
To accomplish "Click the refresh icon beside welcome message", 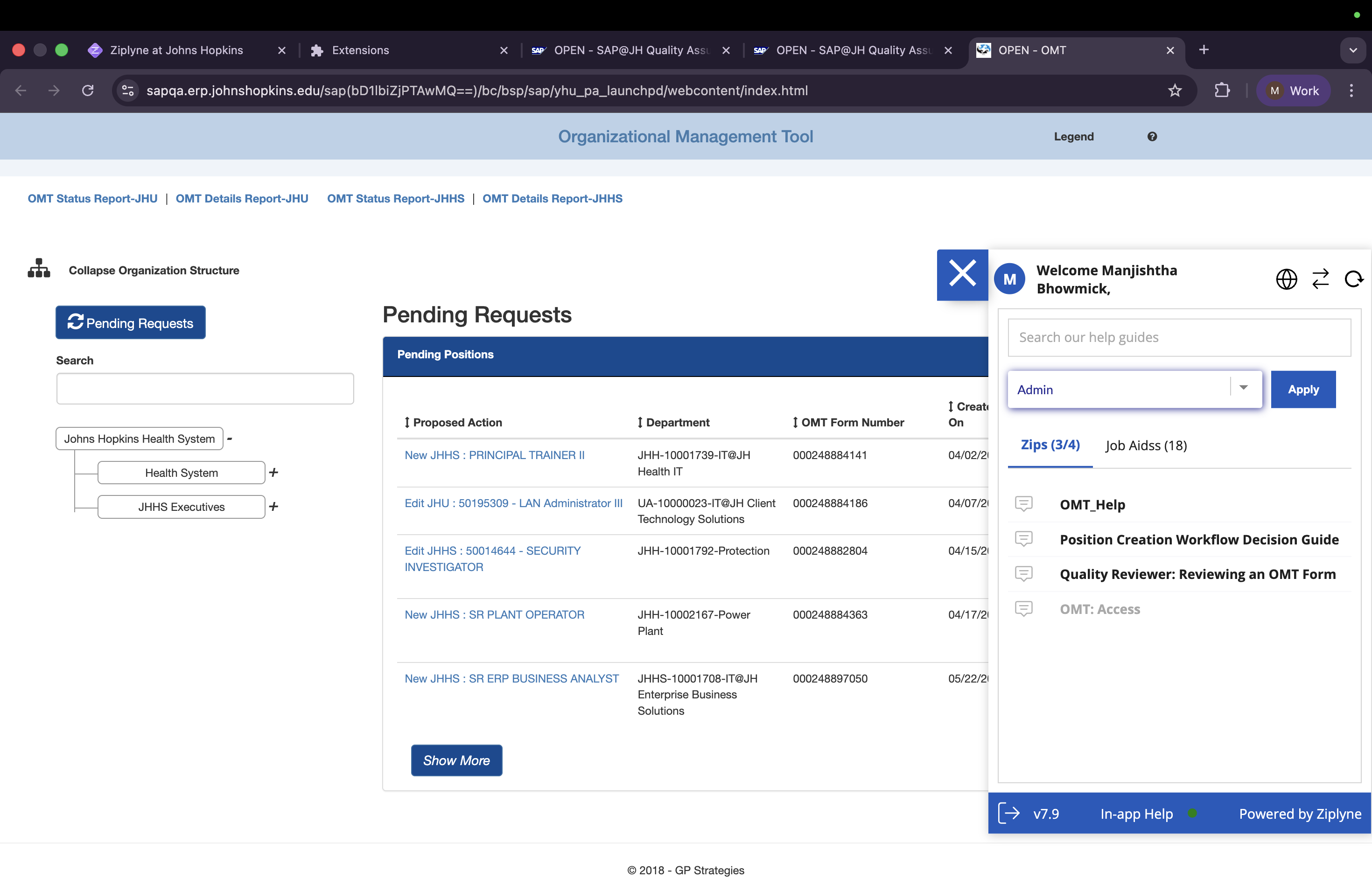I will click(1353, 279).
